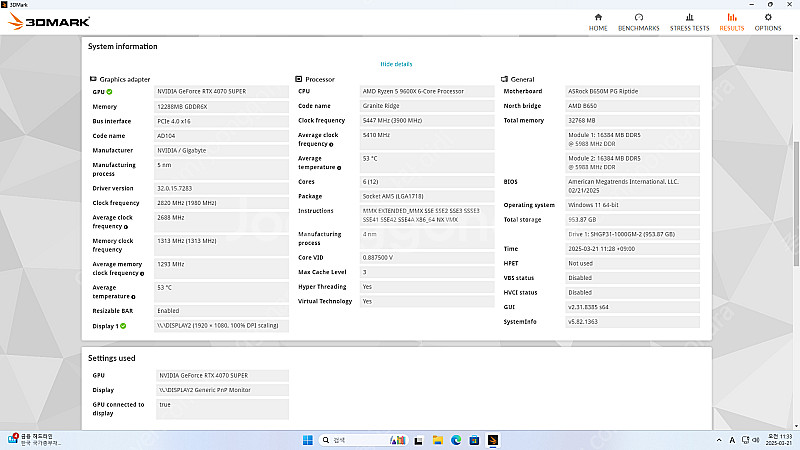Open the BENCHMARKS tab
This screenshot has height=450, width=800.
638,22
